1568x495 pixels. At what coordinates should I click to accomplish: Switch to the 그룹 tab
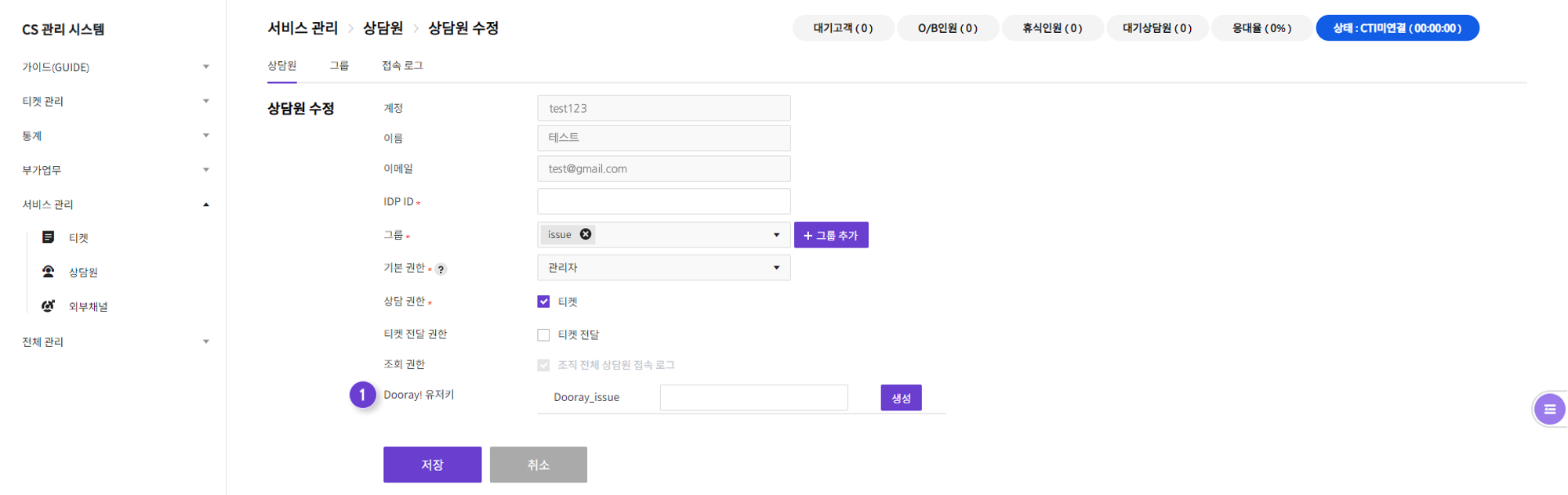pyautogui.click(x=339, y=66)
